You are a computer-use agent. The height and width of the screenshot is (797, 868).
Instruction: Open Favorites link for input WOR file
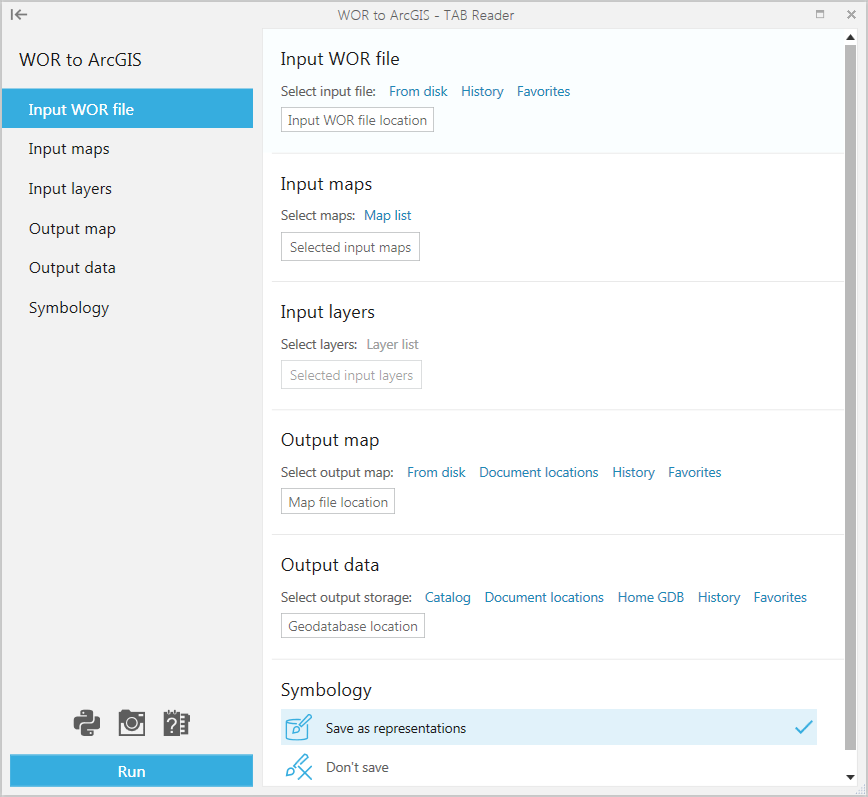tap(543, 91)
